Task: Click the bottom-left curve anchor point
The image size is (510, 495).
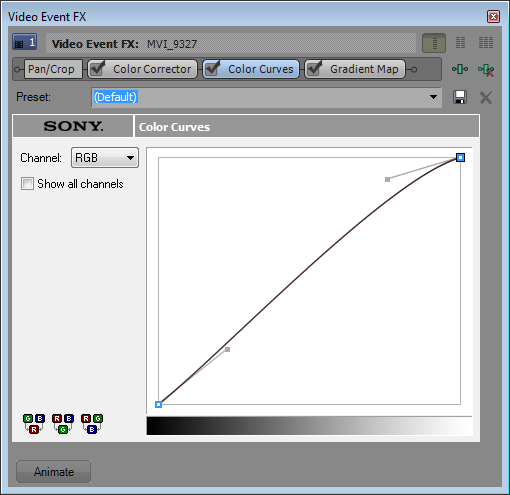Action: pos(159,405)
